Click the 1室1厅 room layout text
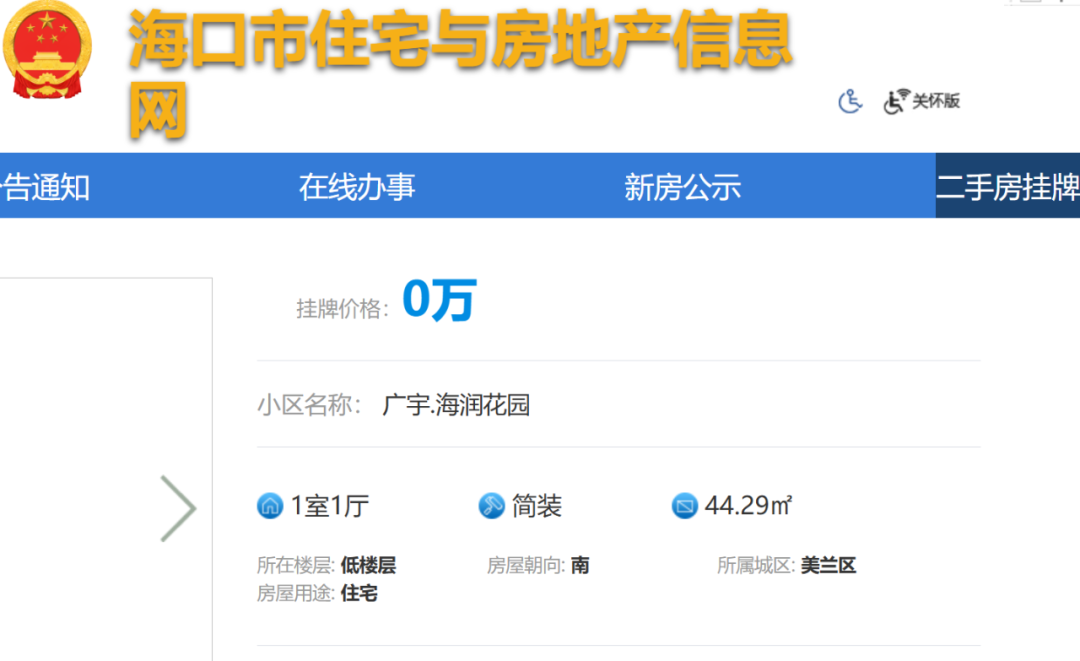1080x661 pixels. 330,506
